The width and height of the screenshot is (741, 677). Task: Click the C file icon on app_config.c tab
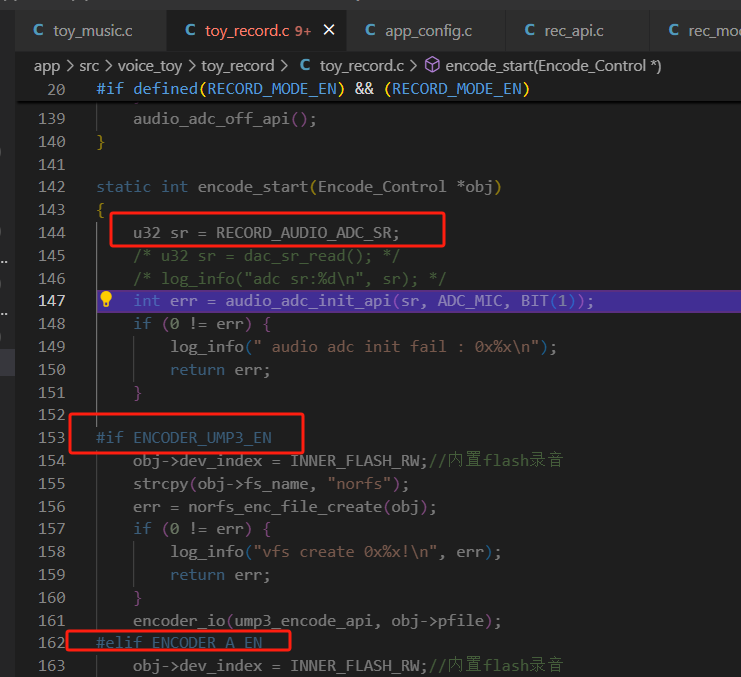click(x=370, y=30)
